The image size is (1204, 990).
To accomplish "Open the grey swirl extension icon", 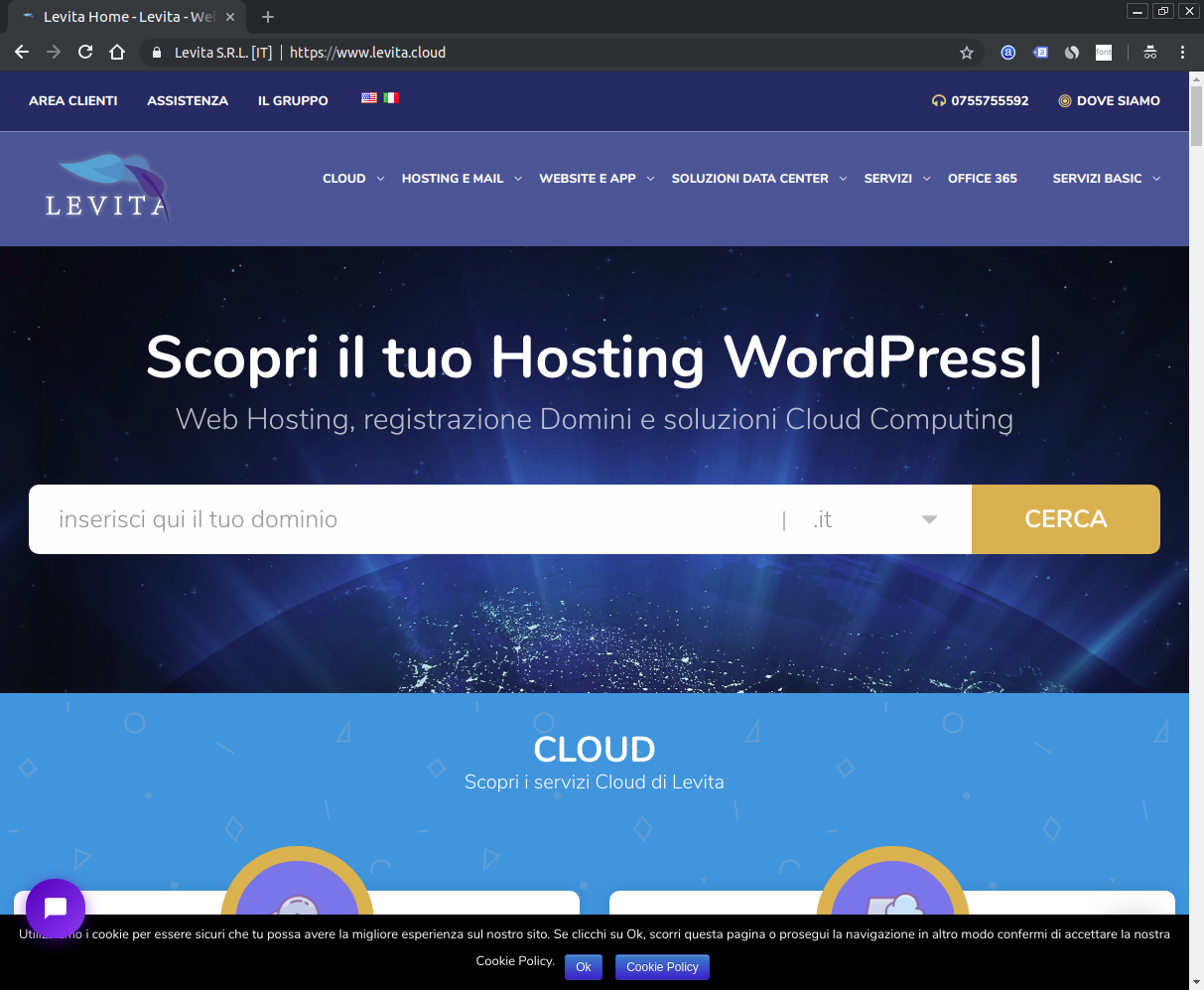I will pyautogui.click(x=1072, y=53).
